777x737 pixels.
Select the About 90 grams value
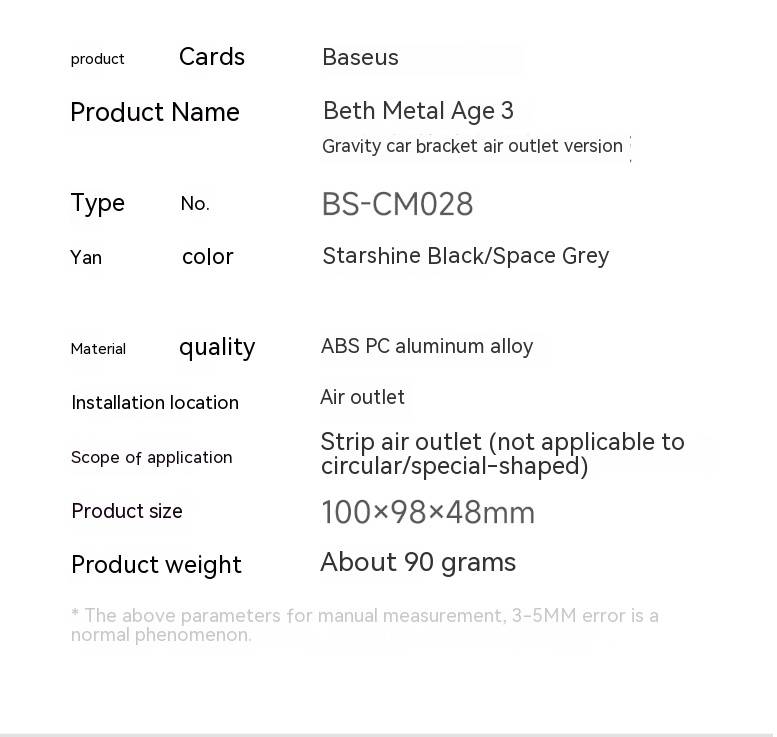[418, 563]
